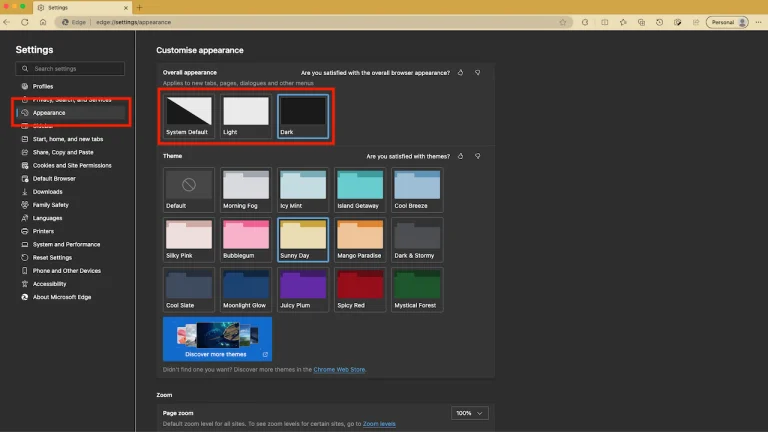This screenshot has width=768, height=432.
Task: Select the Icy Mint theme
Action: [303, 190]
